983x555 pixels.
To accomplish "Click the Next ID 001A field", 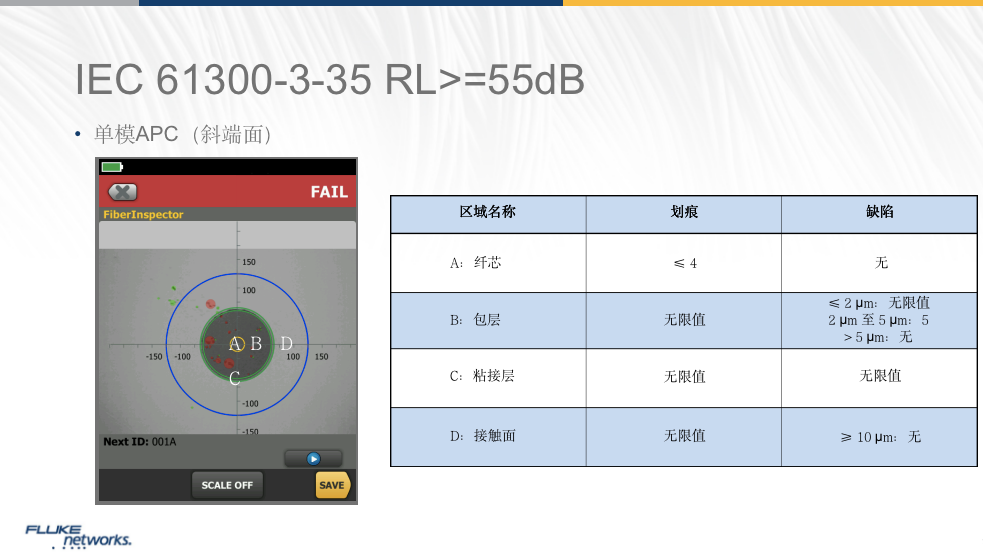I will pos(141,441).
